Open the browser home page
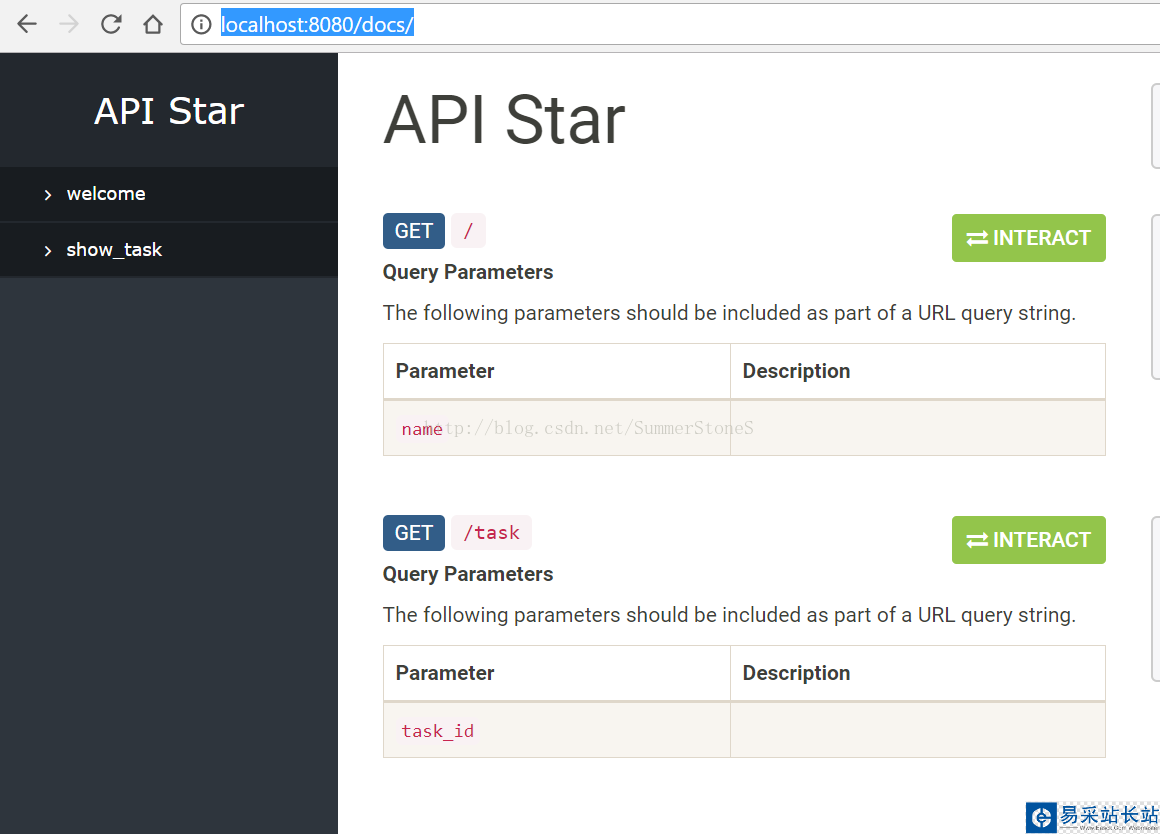Viewport: 1160px width, 834px height. (153, 24)
